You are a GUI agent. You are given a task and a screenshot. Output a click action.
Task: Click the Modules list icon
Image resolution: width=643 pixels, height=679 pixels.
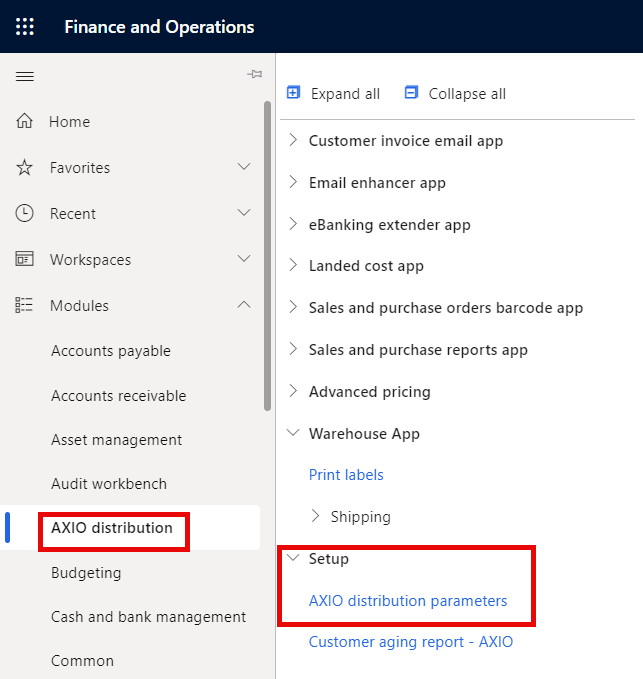25,305
